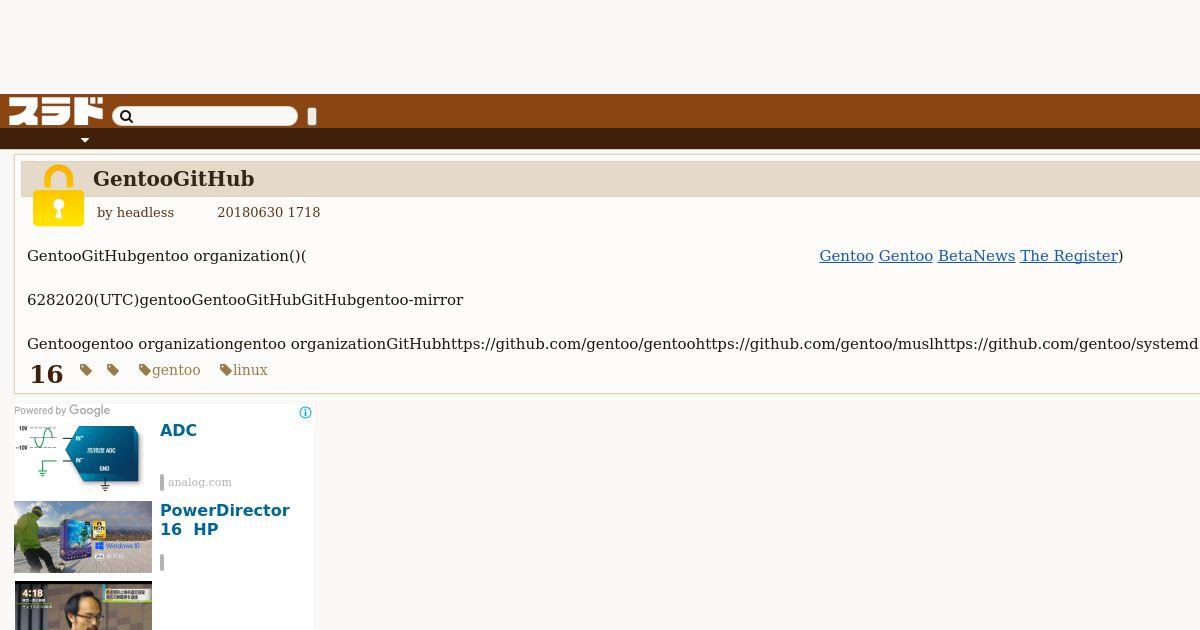The width and height of the screenshot is (1200, 630).
Task: Click the analog.com ad source
Action: pos(199,482)
